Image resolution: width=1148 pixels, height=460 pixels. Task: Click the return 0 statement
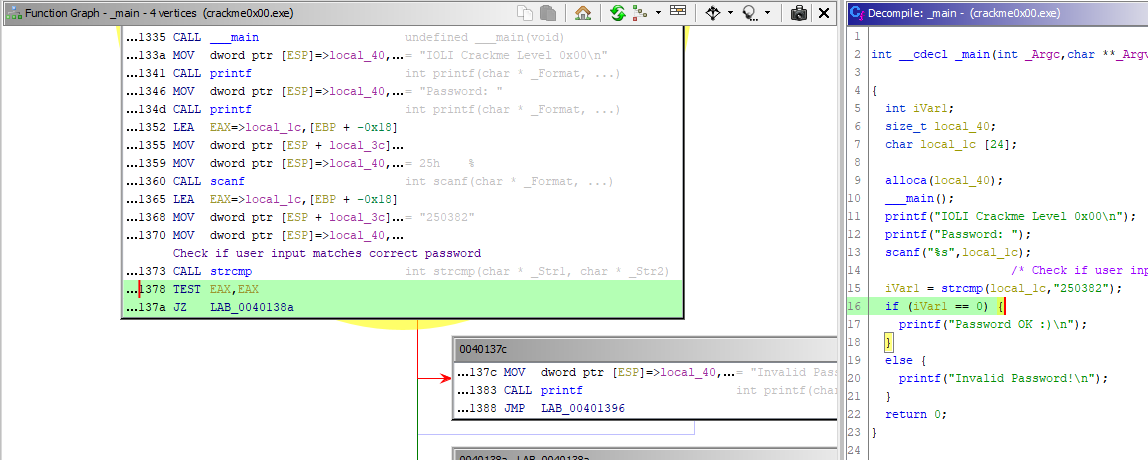(x=916, y=415)
